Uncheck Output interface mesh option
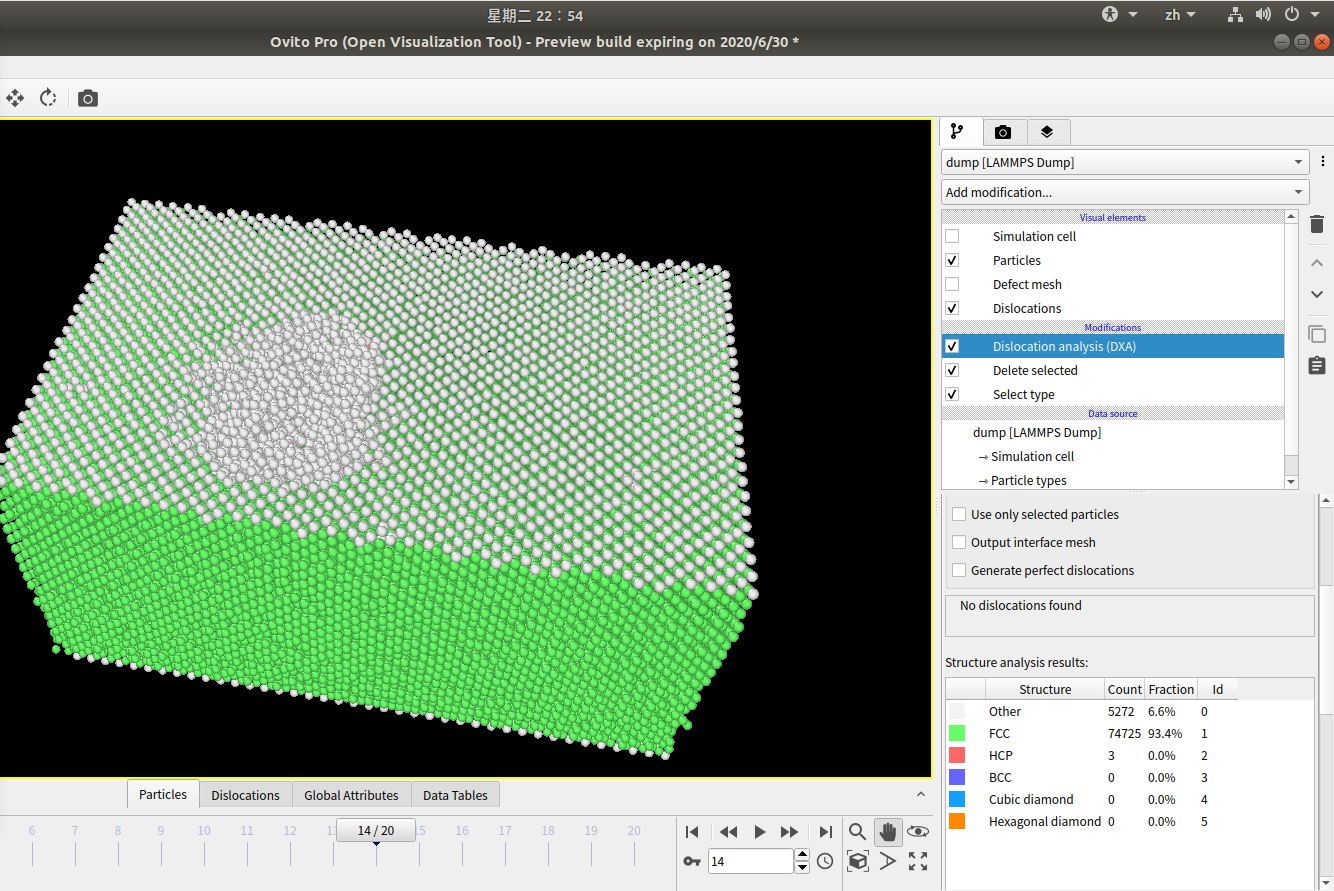 [959, 541]
